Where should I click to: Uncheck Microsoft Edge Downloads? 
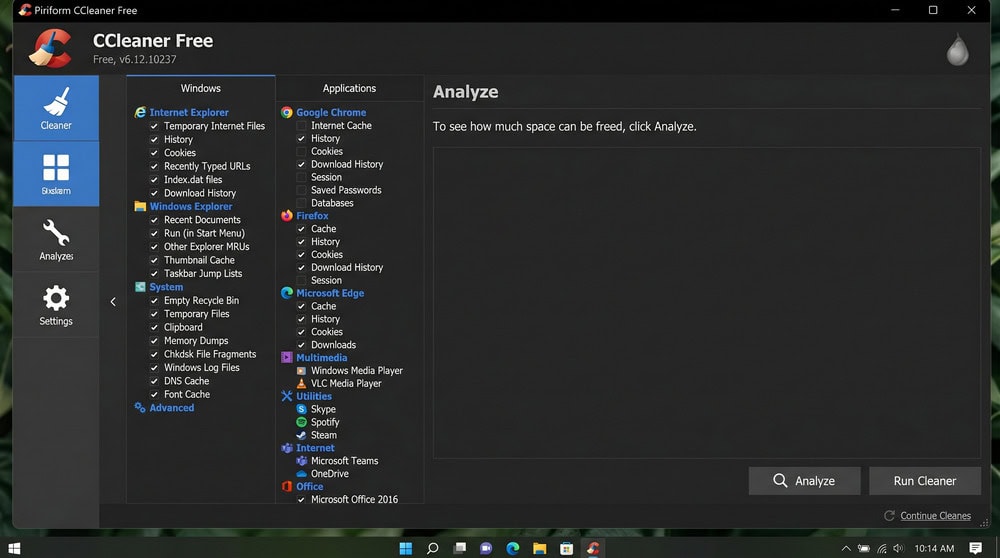click(x=302, y=344)
